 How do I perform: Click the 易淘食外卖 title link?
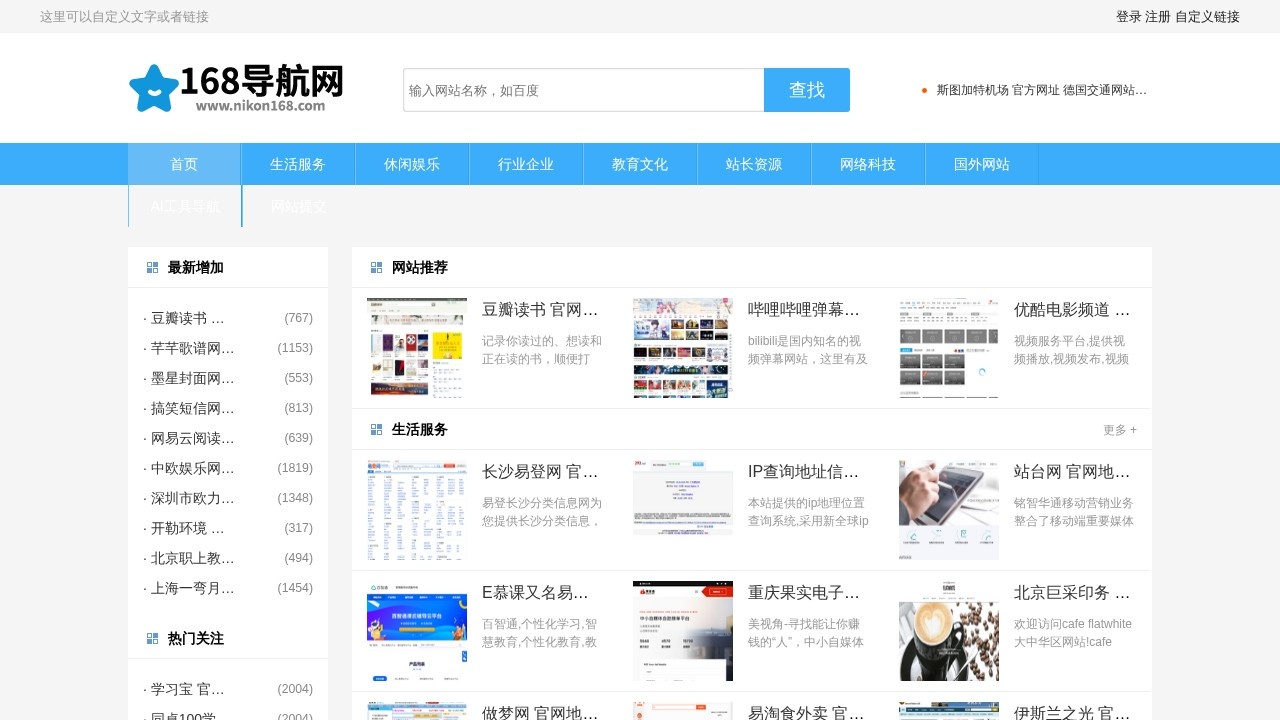(x=806, y=713)
